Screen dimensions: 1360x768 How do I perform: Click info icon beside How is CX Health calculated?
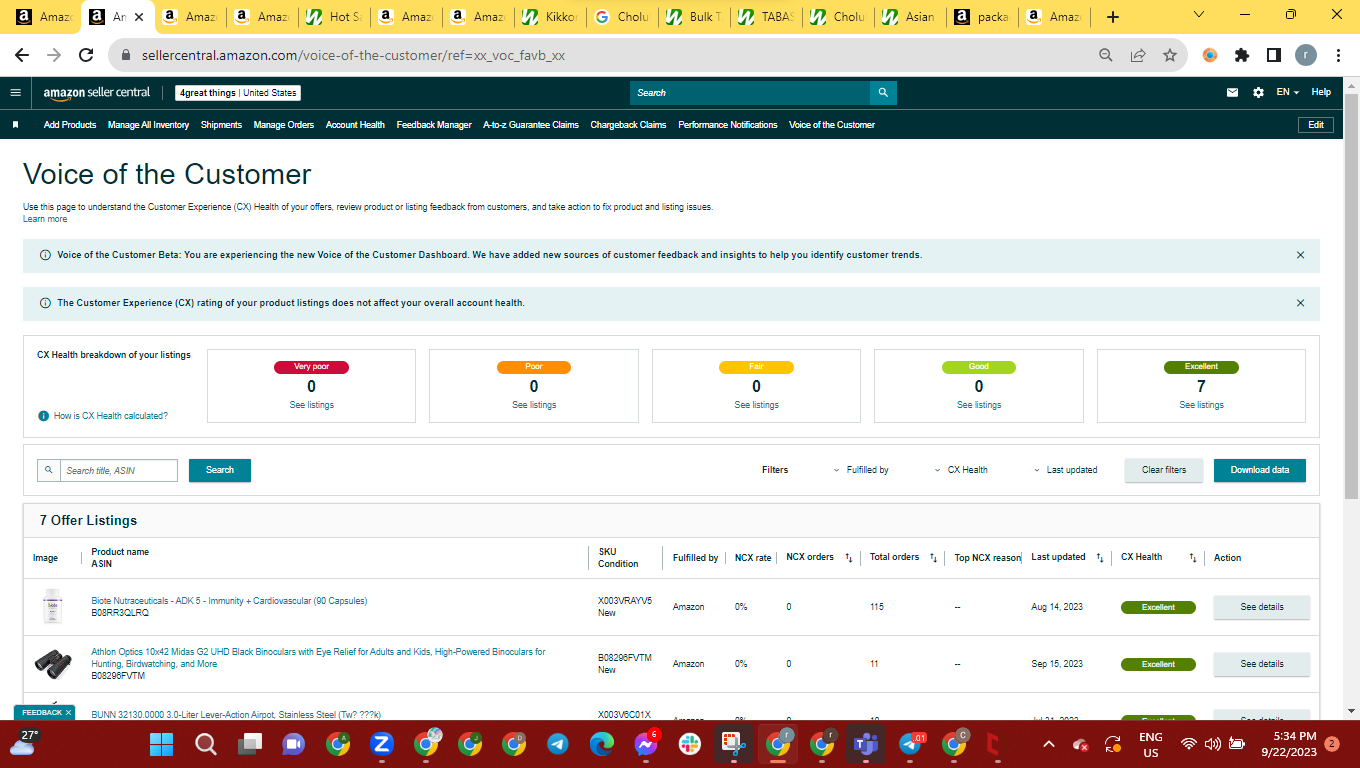click(x=44, y=416)
